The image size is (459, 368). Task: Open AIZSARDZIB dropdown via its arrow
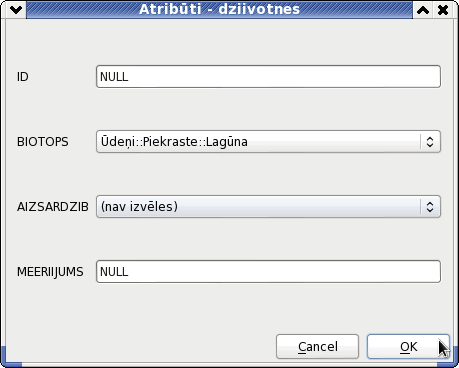tap(430, 207)
